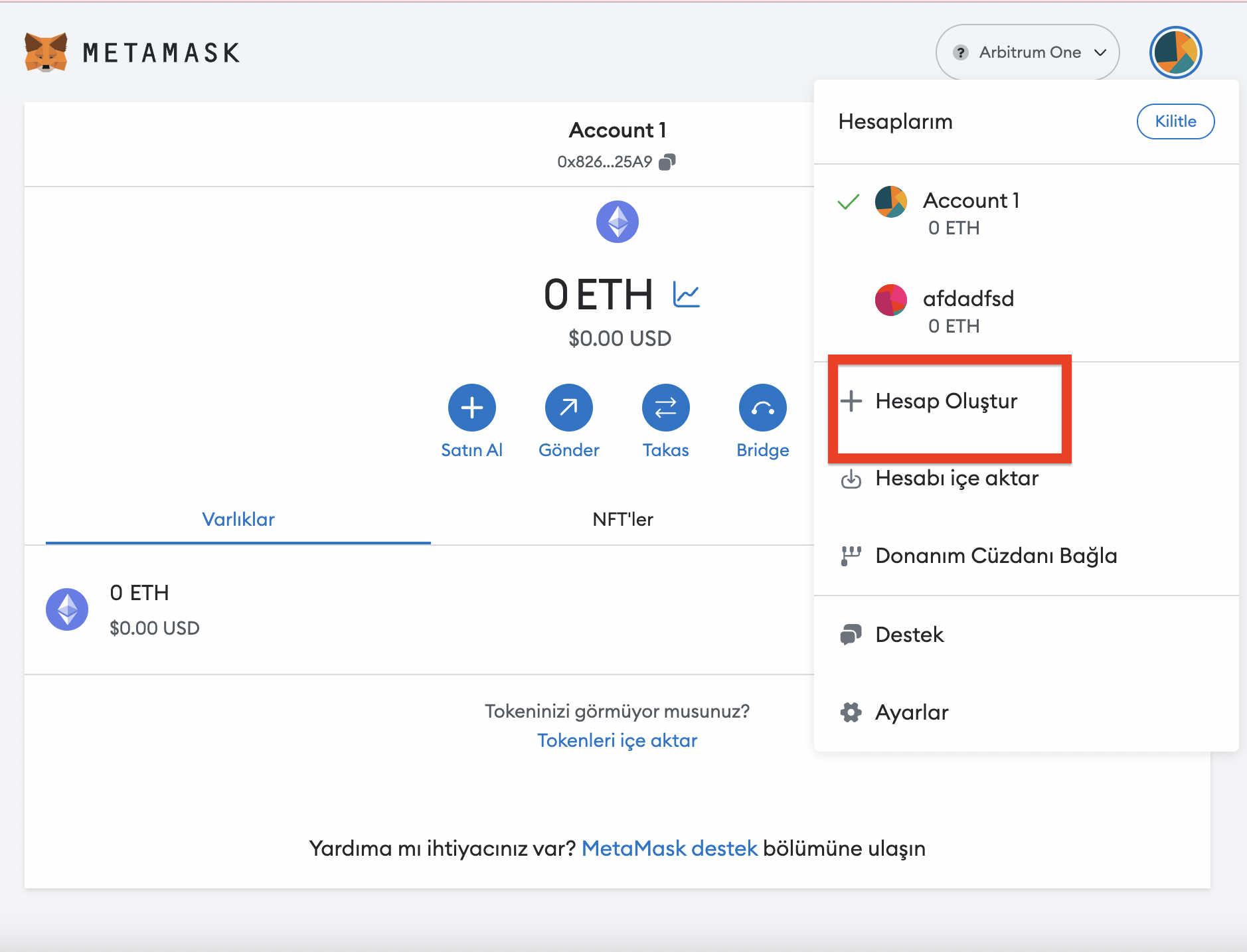Click the Account 1 avatar in list
The height and width of the screenshot is (952, 1247).
coord(891,202)
